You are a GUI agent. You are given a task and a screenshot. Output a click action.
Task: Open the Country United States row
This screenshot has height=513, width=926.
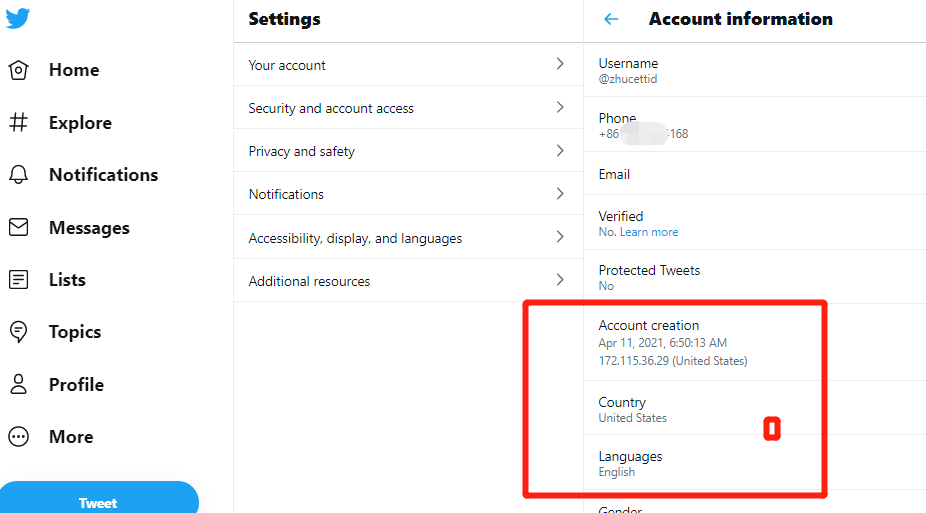pos(755,409)
